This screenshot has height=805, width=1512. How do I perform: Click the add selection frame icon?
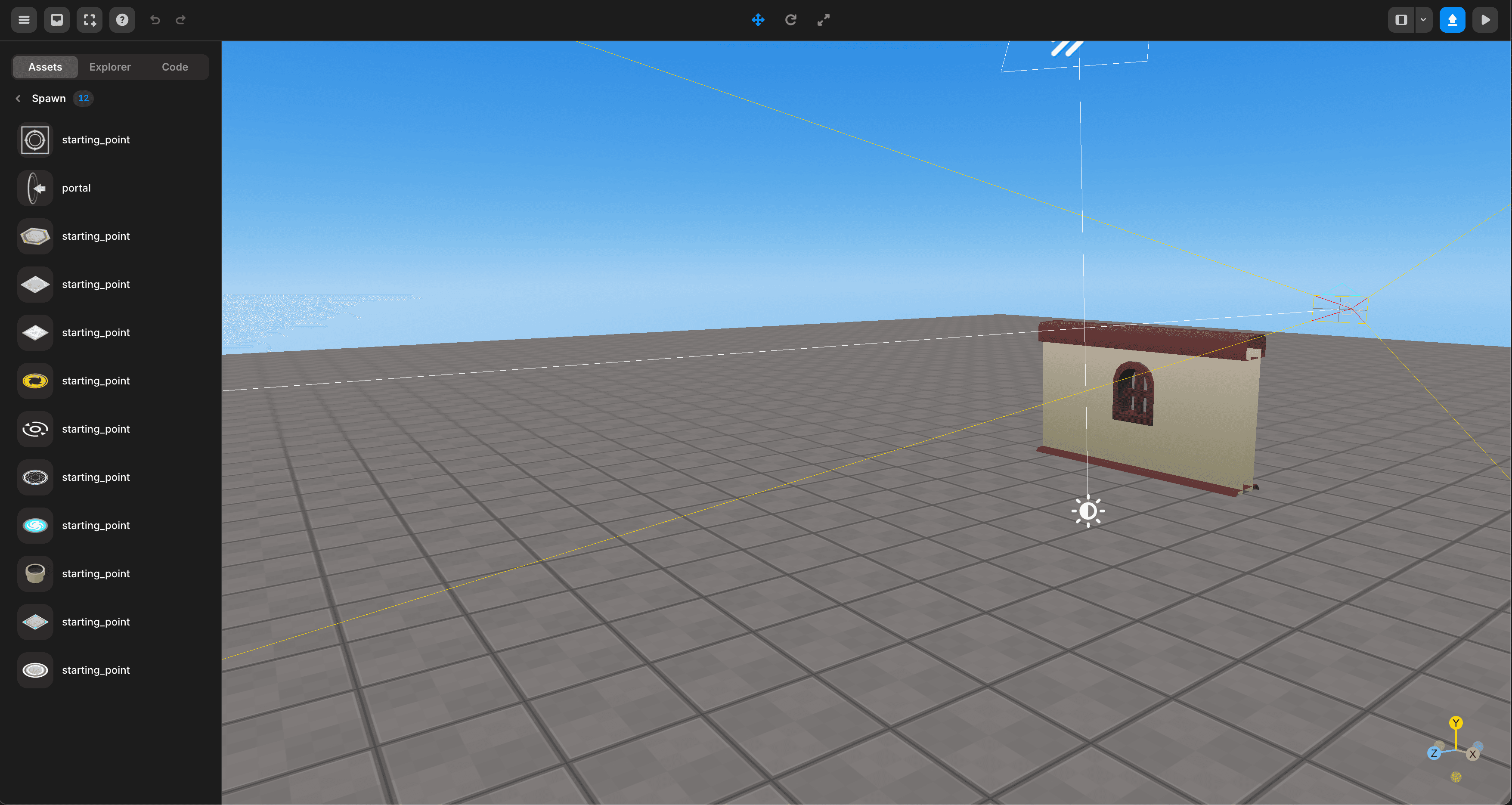pyautogui.click(x=90, y=20)
